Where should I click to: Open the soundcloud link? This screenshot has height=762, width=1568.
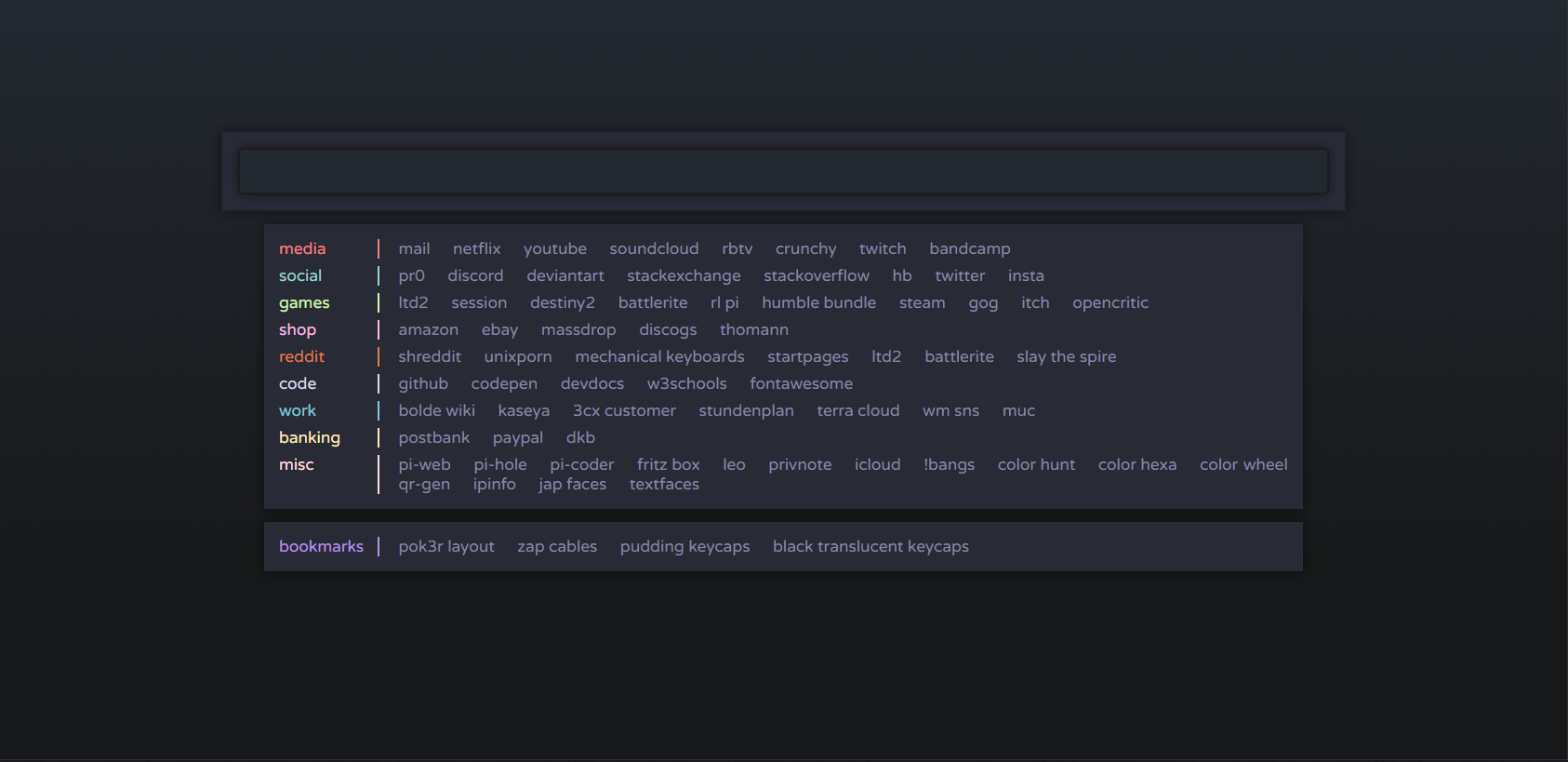click(654, 248)
